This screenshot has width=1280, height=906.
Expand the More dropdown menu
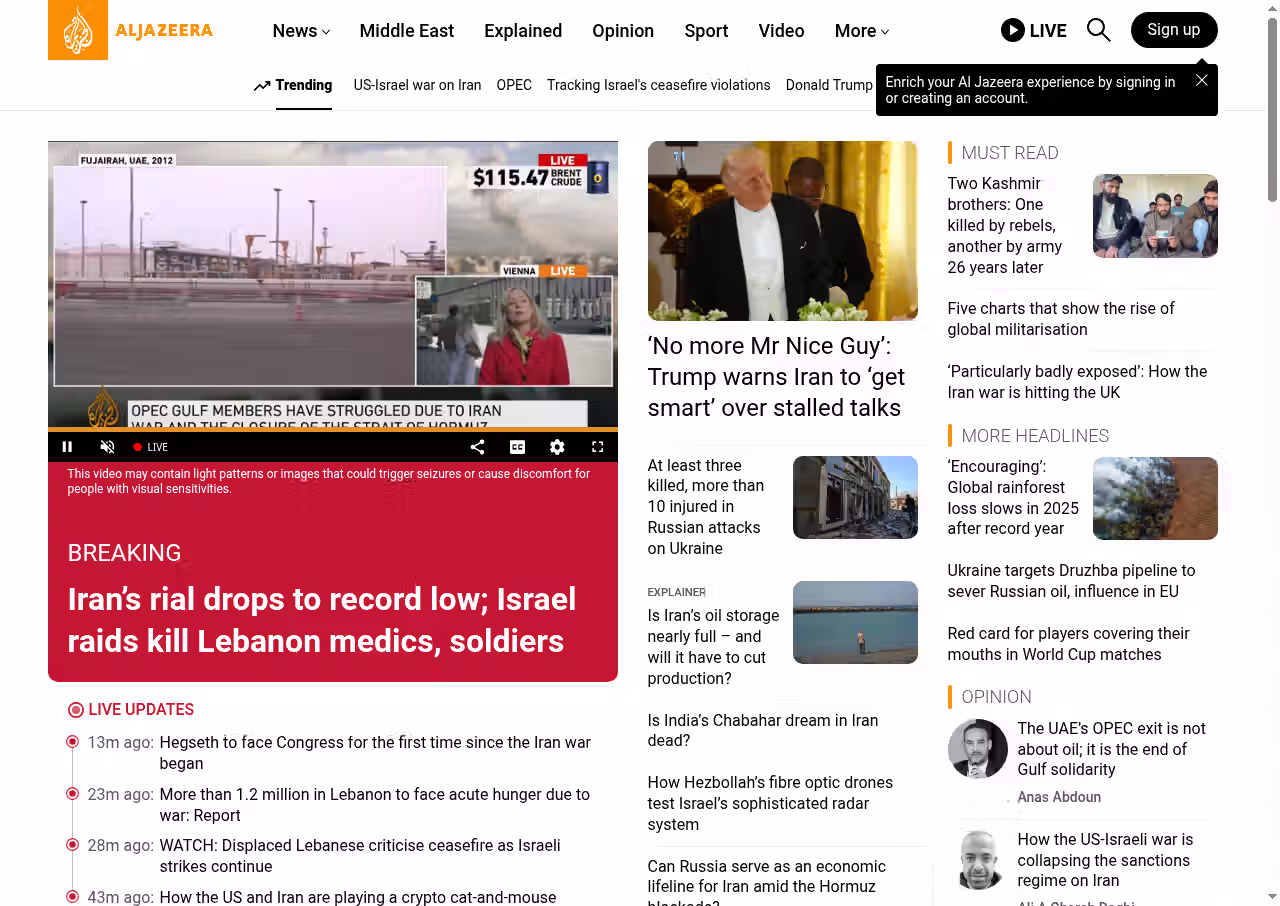coord(861,31)
